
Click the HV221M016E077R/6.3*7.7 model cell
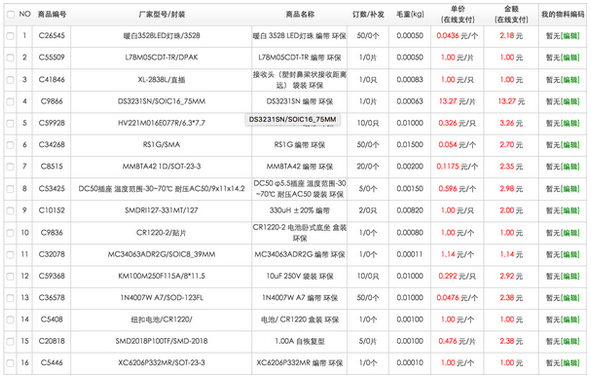[x=162, y=124]
